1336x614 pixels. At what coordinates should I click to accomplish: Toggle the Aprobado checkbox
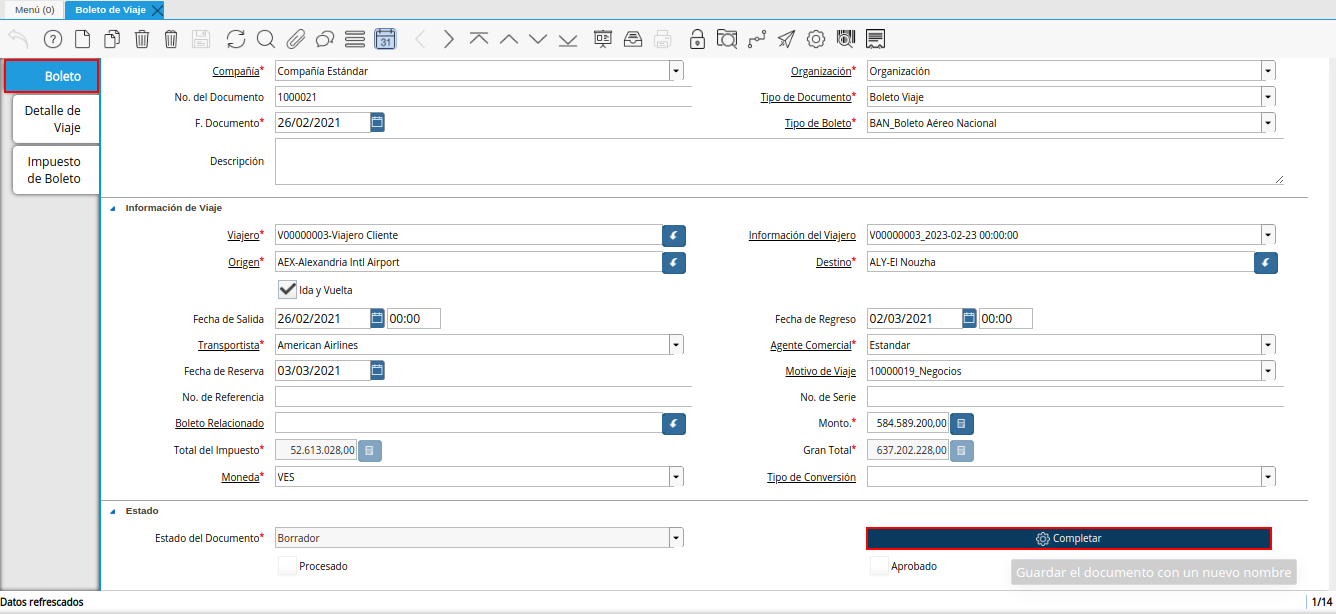(x=878, y=566)
